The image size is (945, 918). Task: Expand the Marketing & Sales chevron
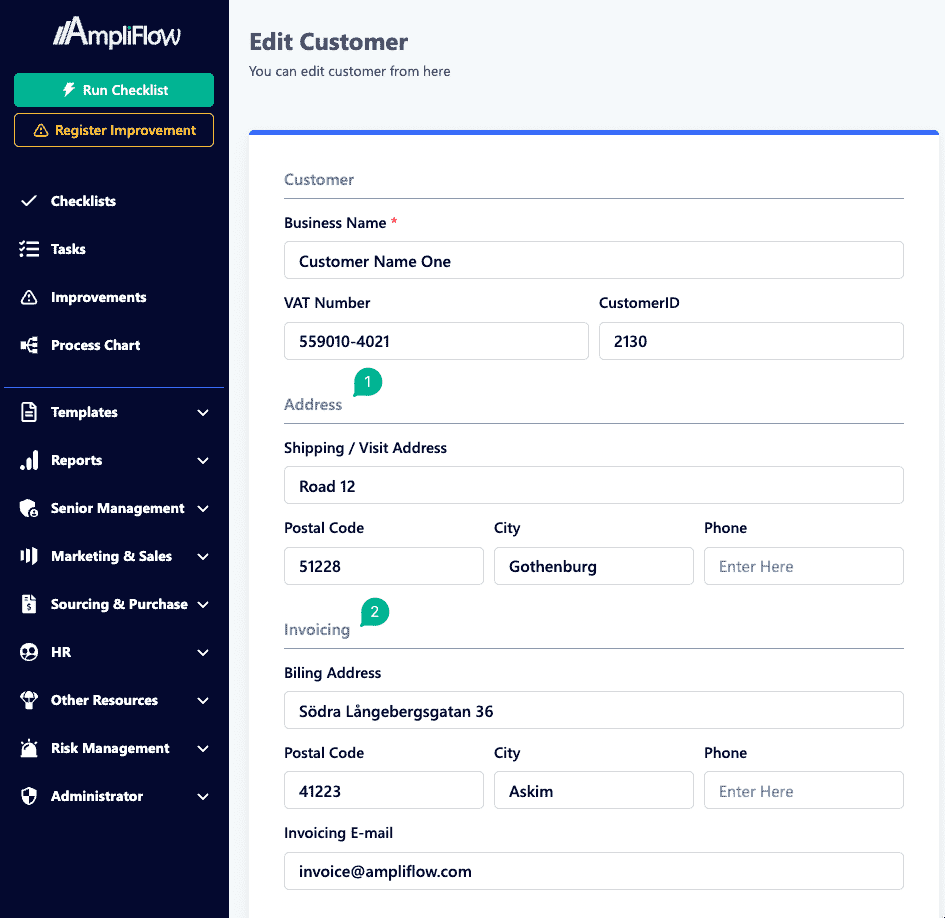pos(203,557)
